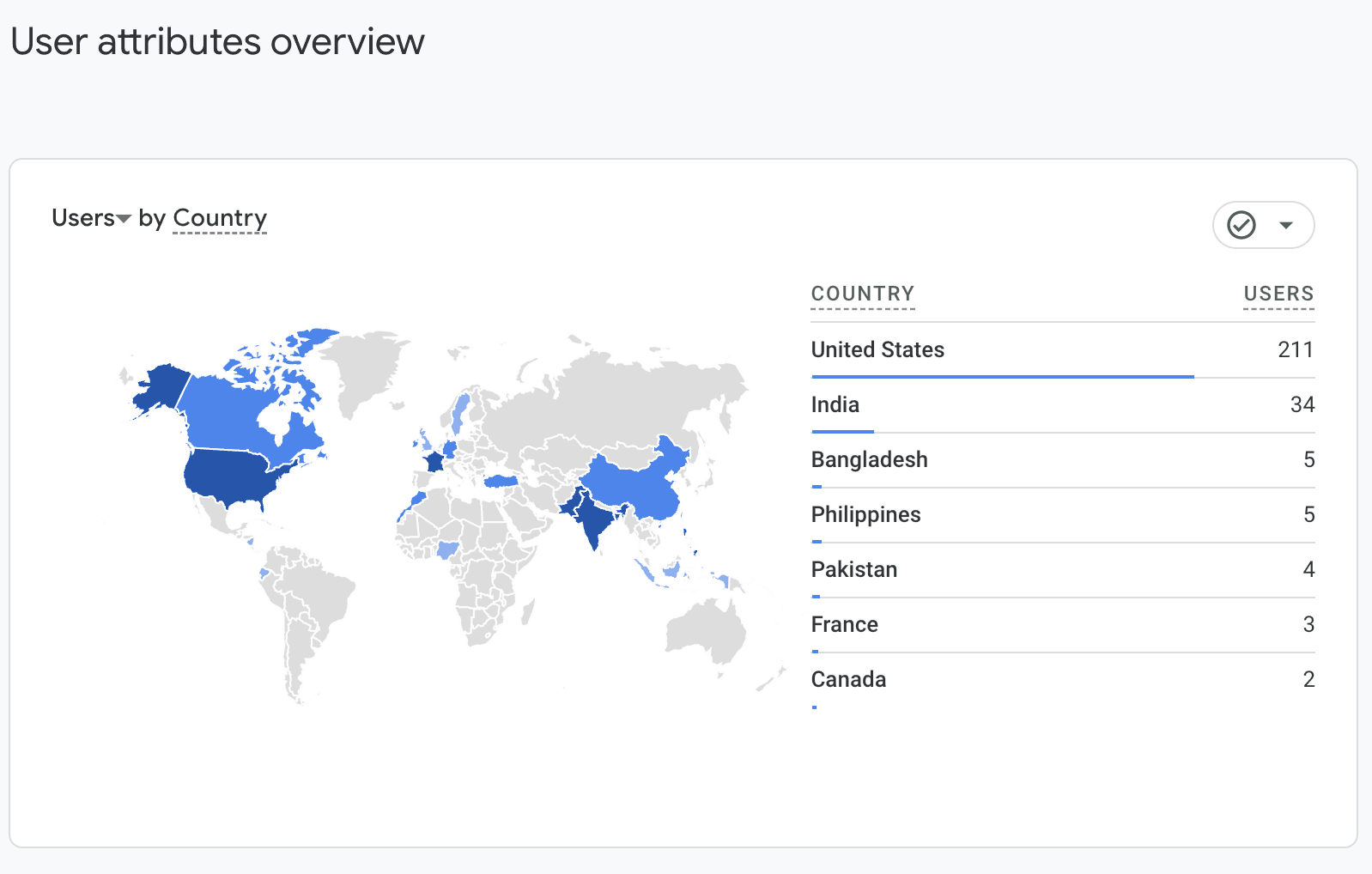Click the User attributes overview heading

(x=218, y=41)
